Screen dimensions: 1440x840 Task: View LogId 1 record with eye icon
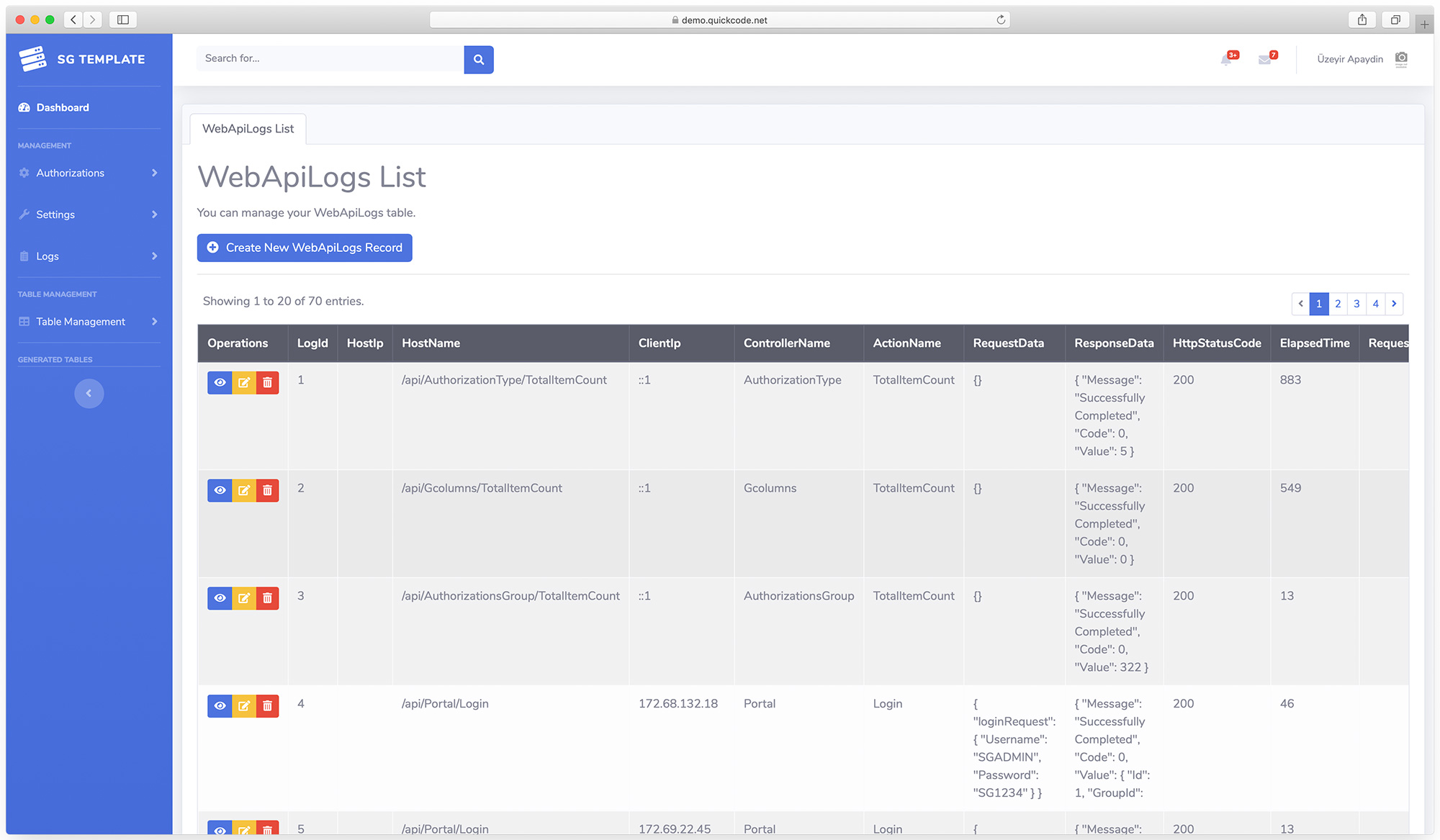220,382
